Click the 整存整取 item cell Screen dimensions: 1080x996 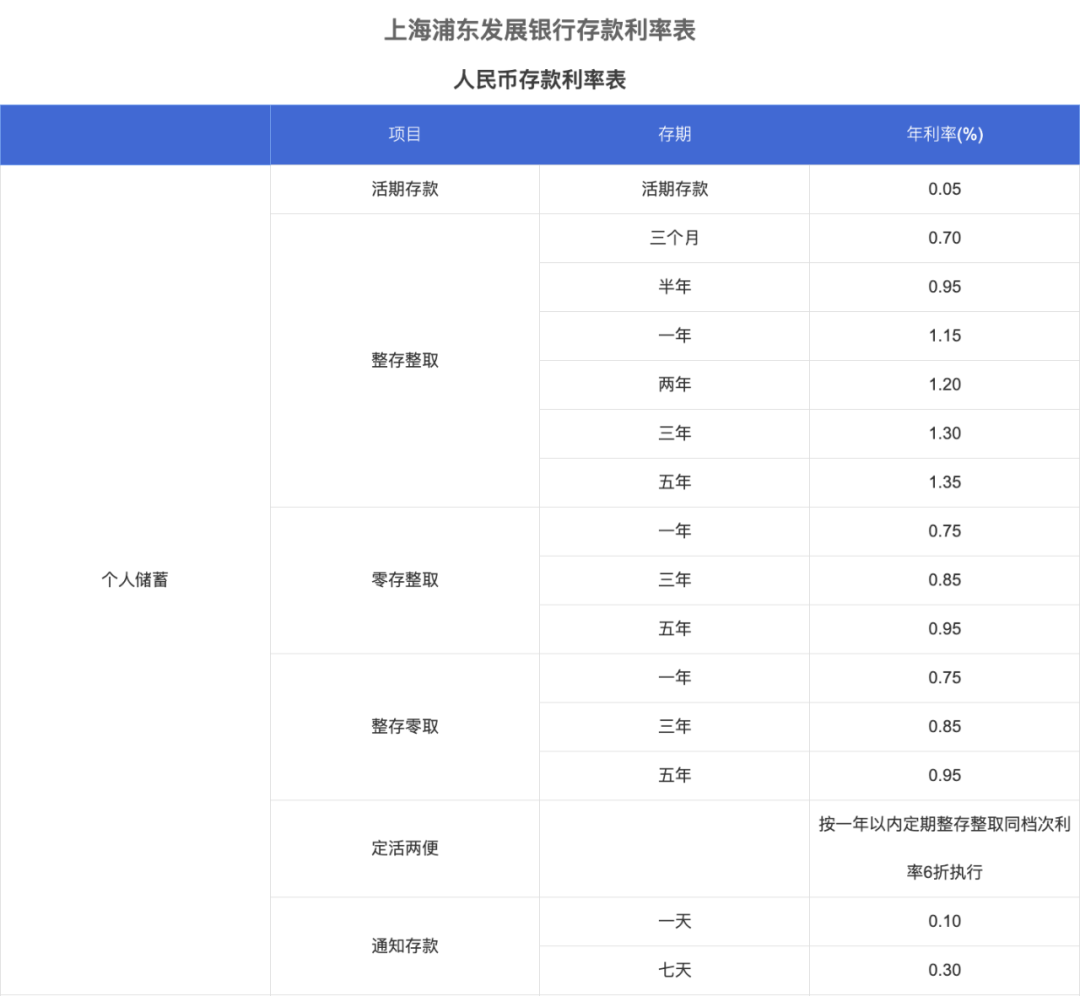coord(405,360)
